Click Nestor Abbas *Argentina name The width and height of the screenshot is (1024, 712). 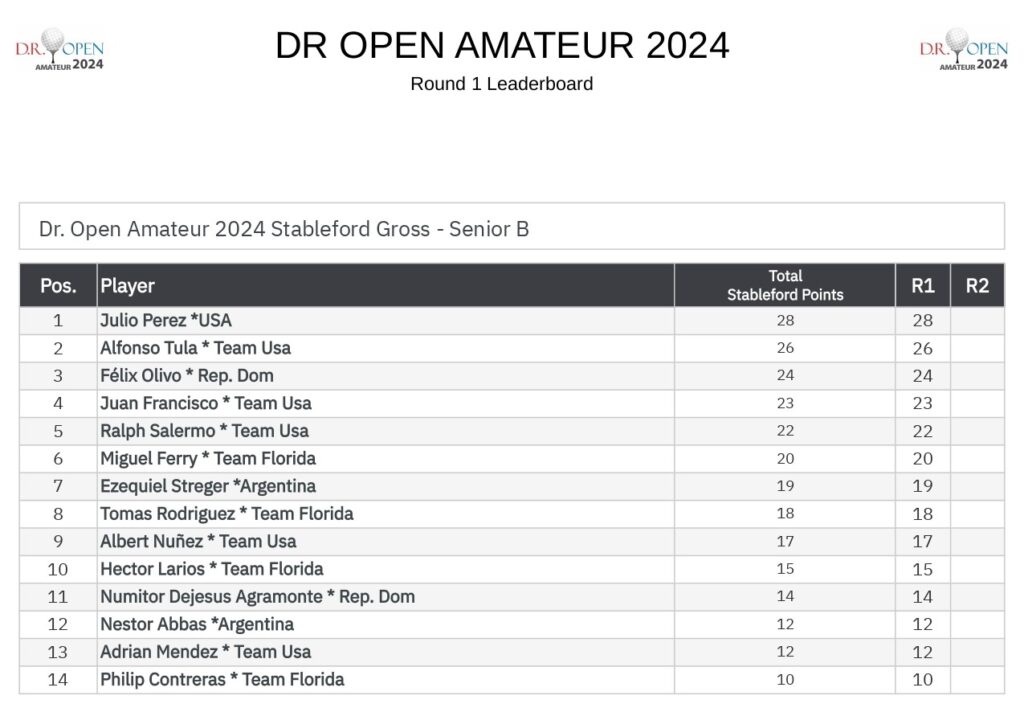(x=197, y=624)
